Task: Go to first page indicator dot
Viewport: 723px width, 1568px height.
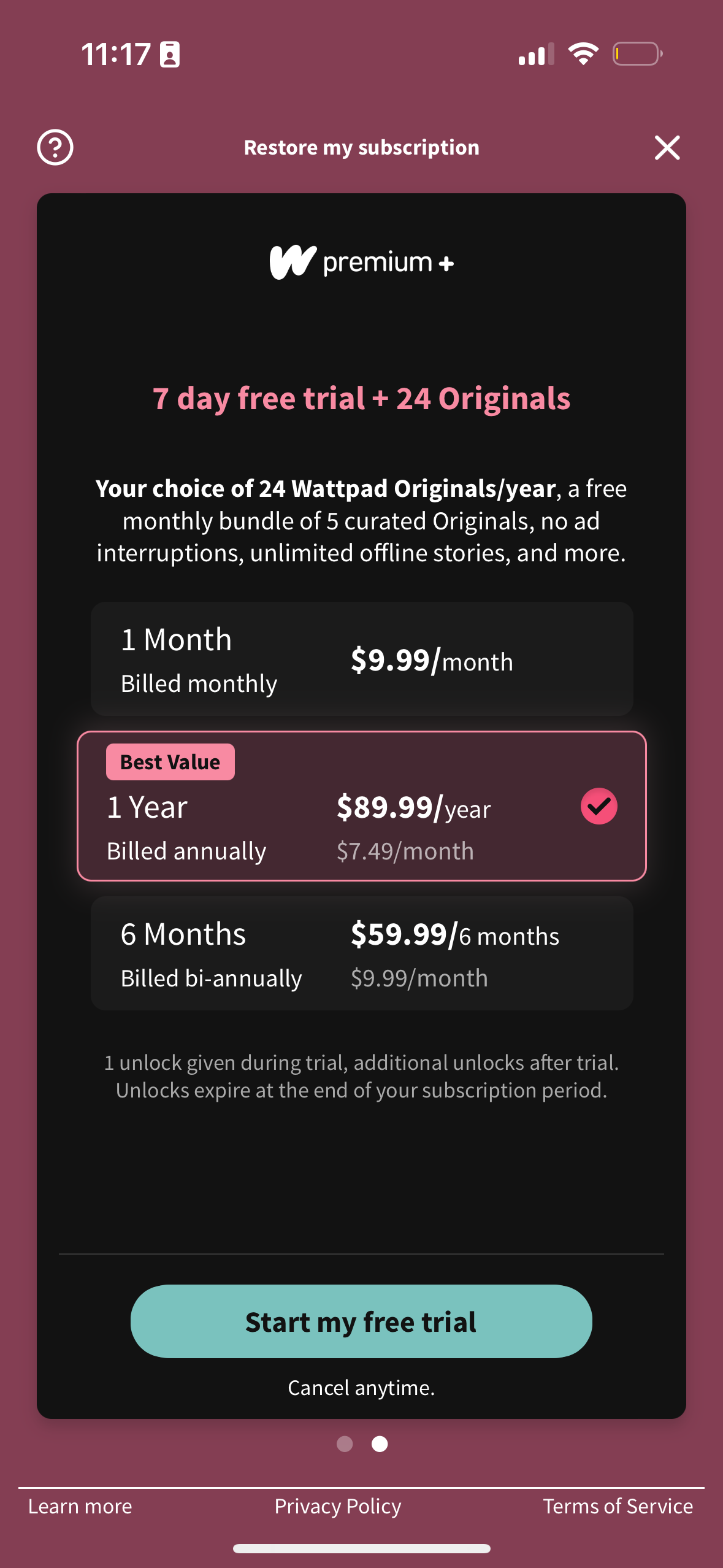Action: pos(345,1444)
